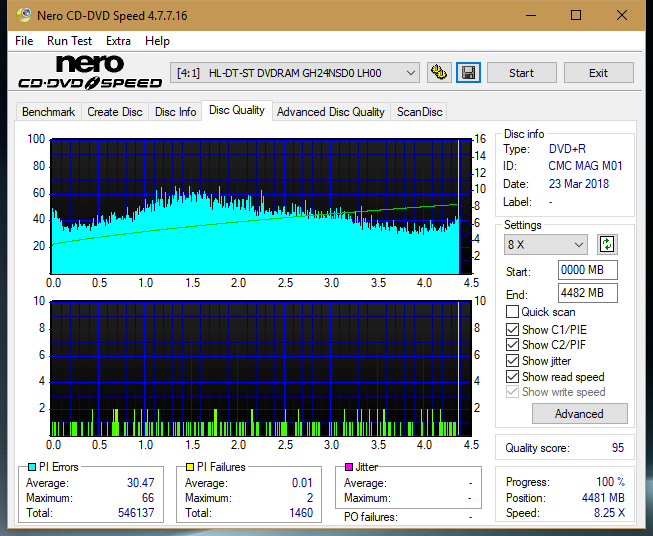
Task: Enable the Quick scan checkbox
Action: coord(512,312)
